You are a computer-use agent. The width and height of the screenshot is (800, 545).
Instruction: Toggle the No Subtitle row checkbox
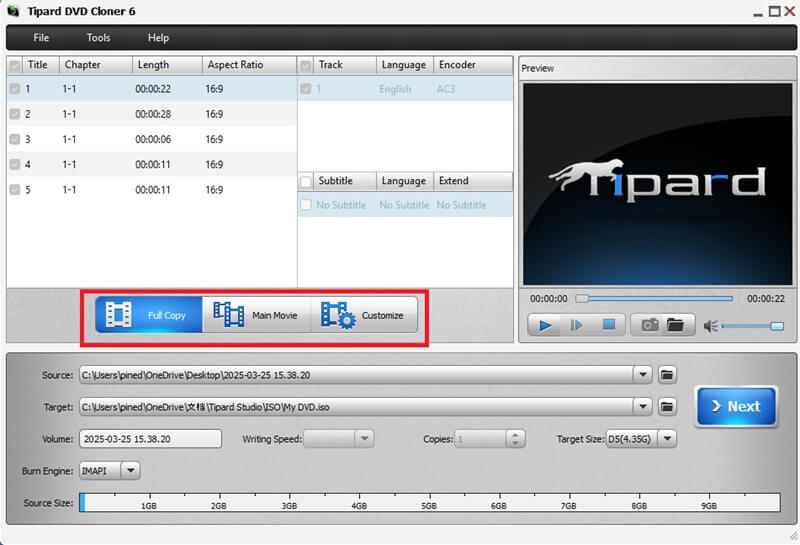coord(306,205)
